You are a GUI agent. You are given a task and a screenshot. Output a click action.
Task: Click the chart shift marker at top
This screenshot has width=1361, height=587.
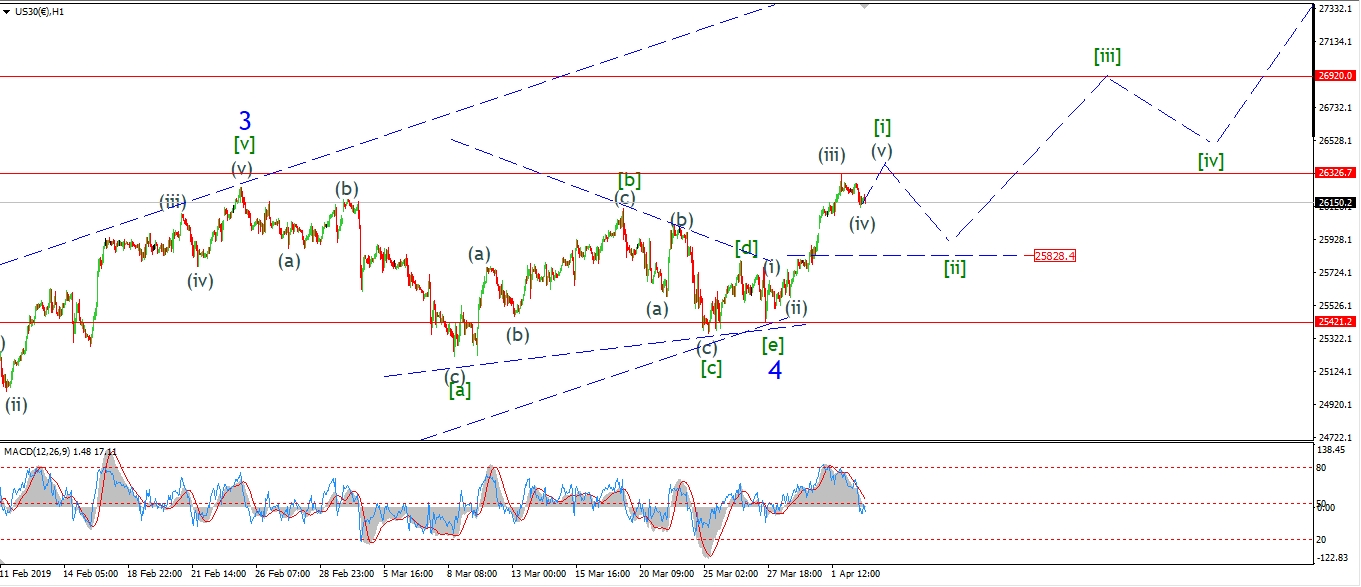pos(865,5)
